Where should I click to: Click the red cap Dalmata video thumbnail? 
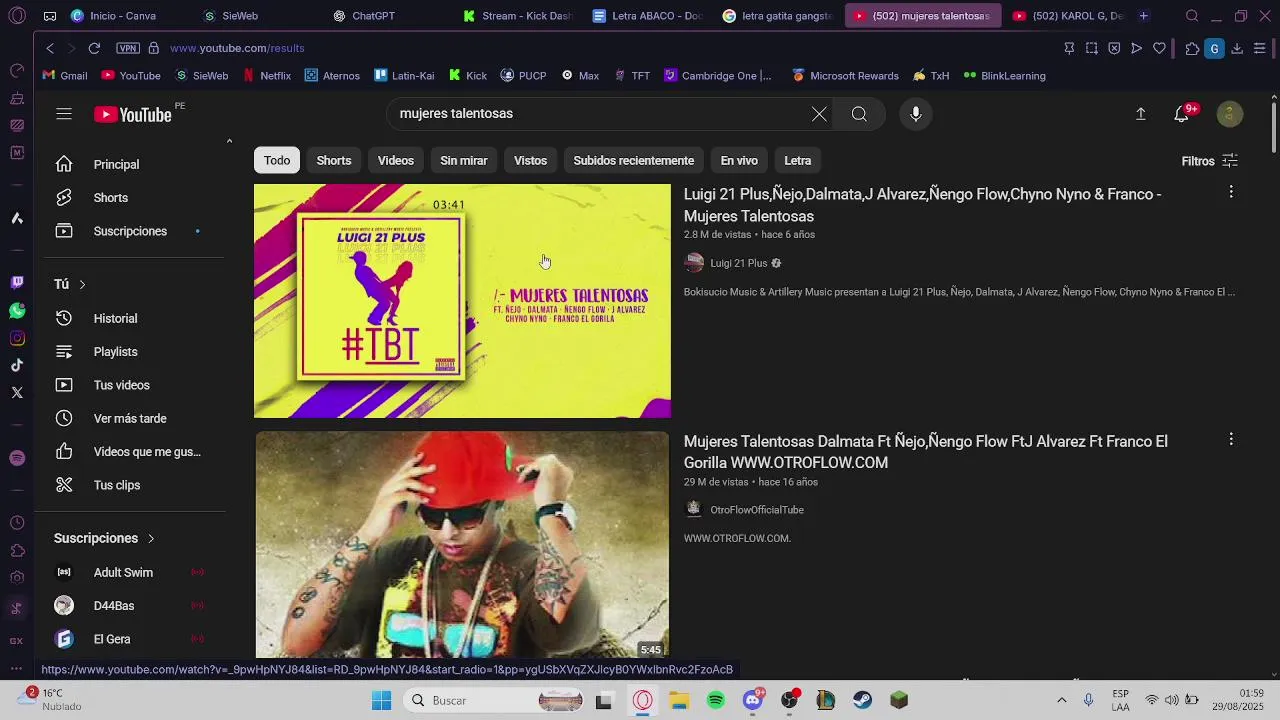click(x=462, y=545)
